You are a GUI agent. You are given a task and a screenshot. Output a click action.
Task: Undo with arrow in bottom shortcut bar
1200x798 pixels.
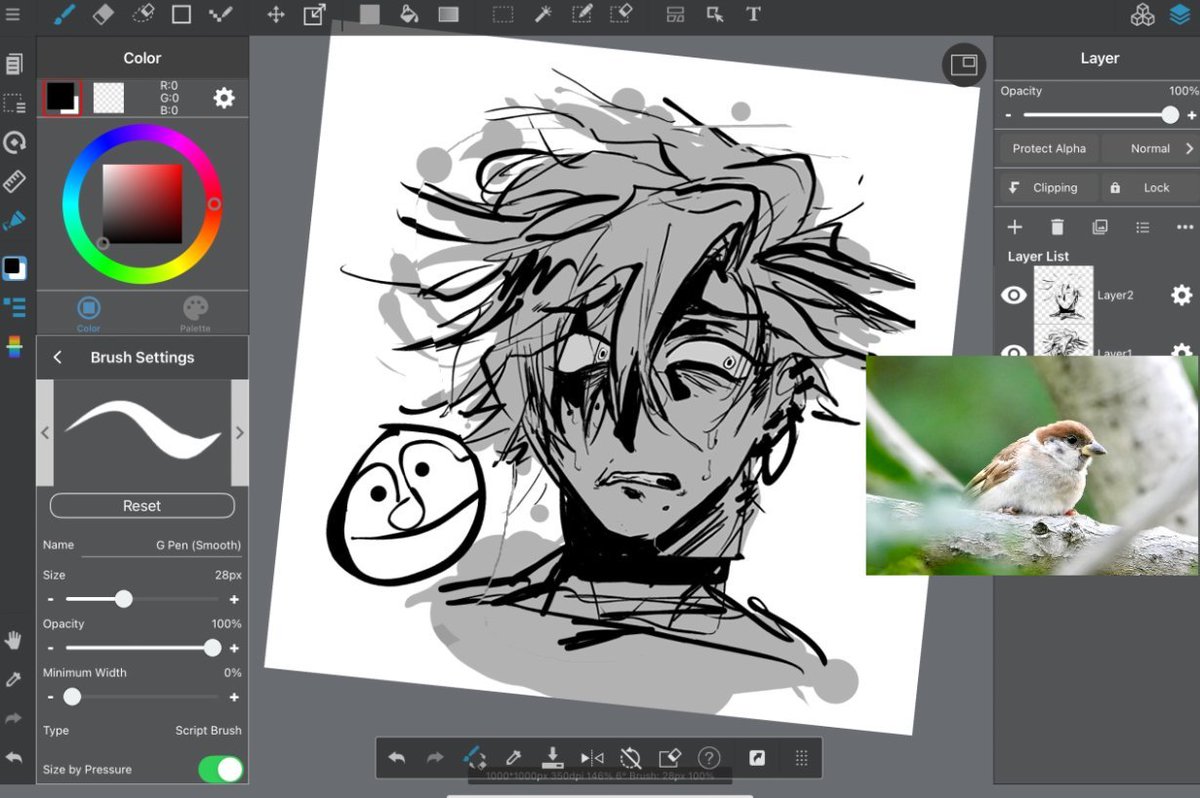pyautogui.click(x=397, y=758)
